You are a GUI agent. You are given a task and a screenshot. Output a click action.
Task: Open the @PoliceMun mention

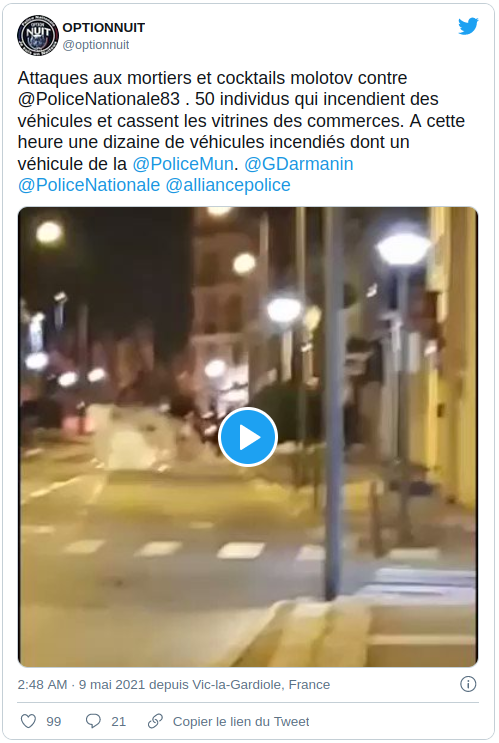tap(182, 164)
